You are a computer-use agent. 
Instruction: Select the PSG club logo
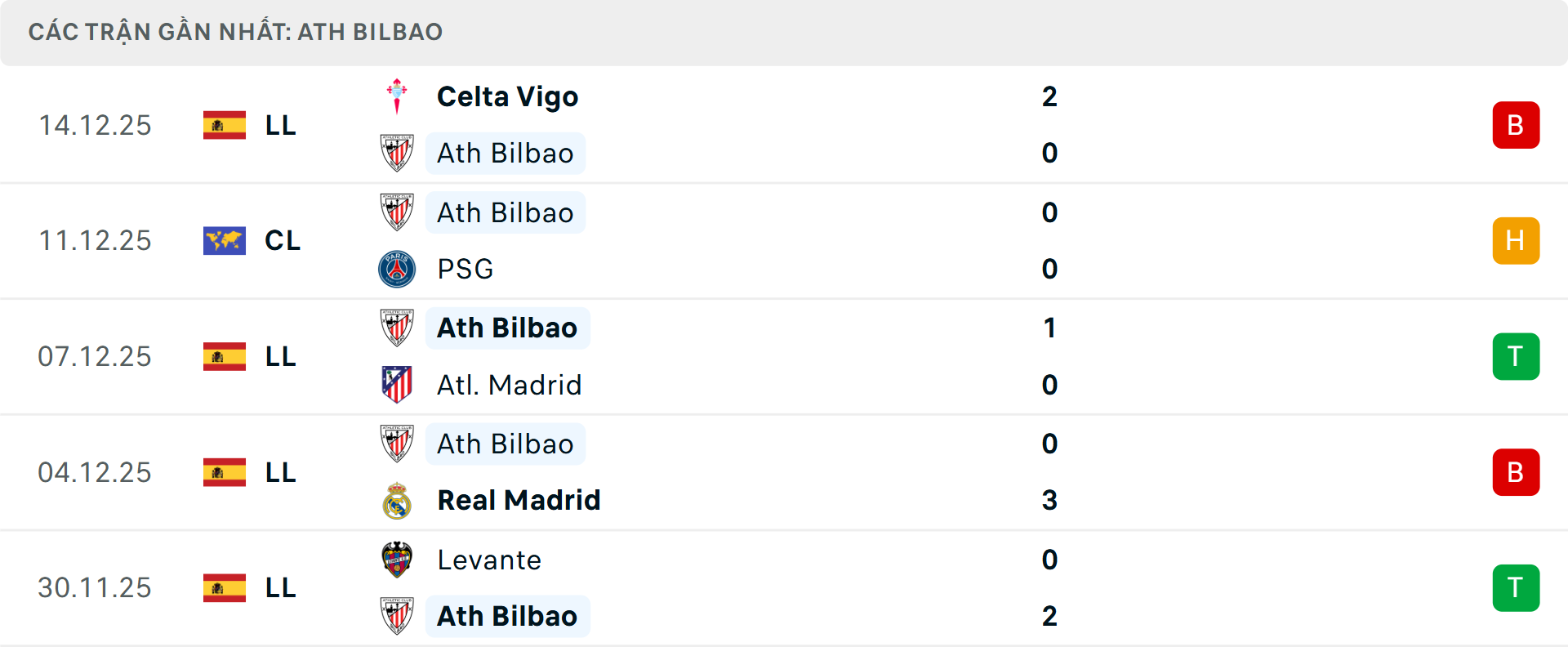click(x=398, y=269)
